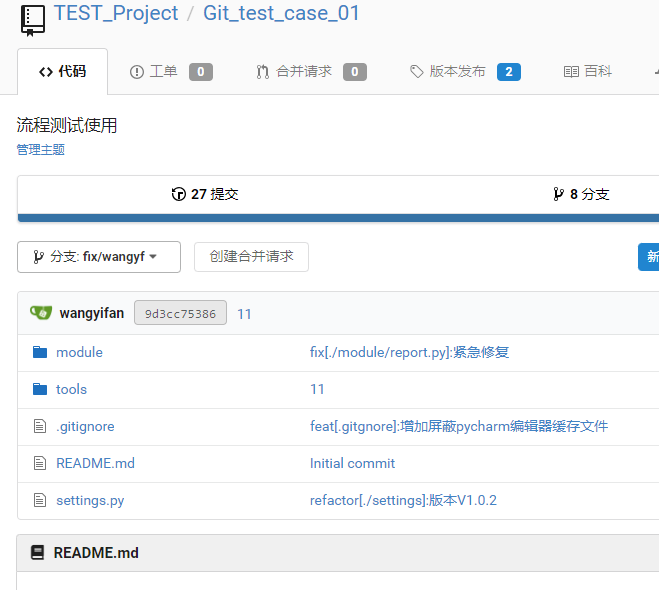Open the 版本发布 releases tab
Viewport: 659px width, 590px height.
coord(465,71)
